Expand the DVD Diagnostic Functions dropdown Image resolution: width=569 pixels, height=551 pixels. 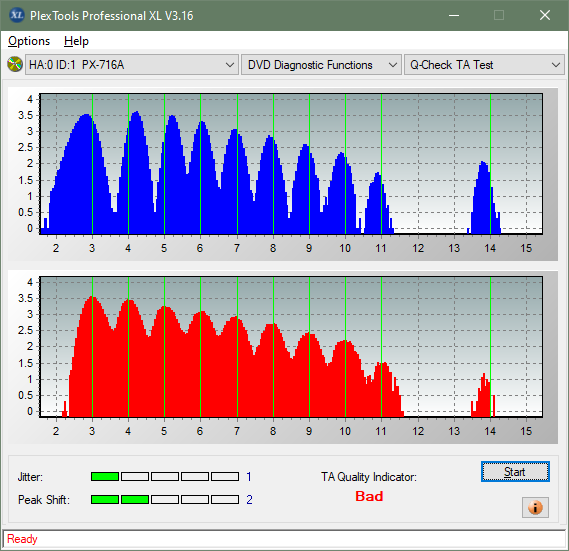pyautogui.click(x=321, y=65)
